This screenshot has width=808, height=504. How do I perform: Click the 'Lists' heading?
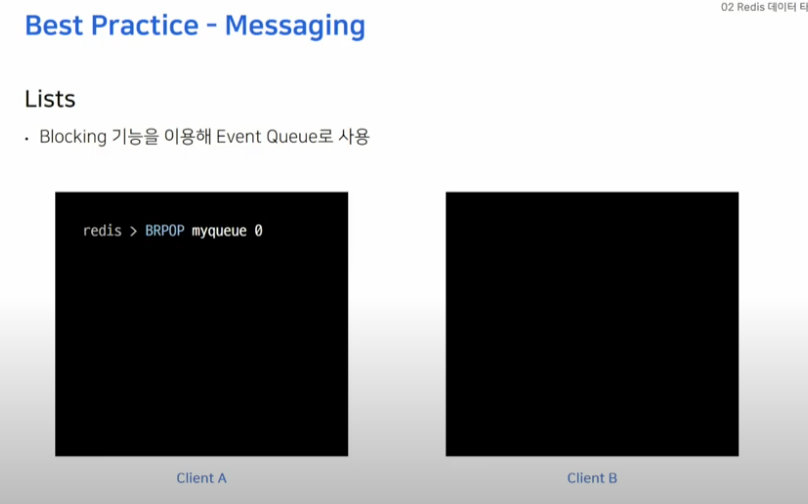pyautogui.click(x=50, y=99)
